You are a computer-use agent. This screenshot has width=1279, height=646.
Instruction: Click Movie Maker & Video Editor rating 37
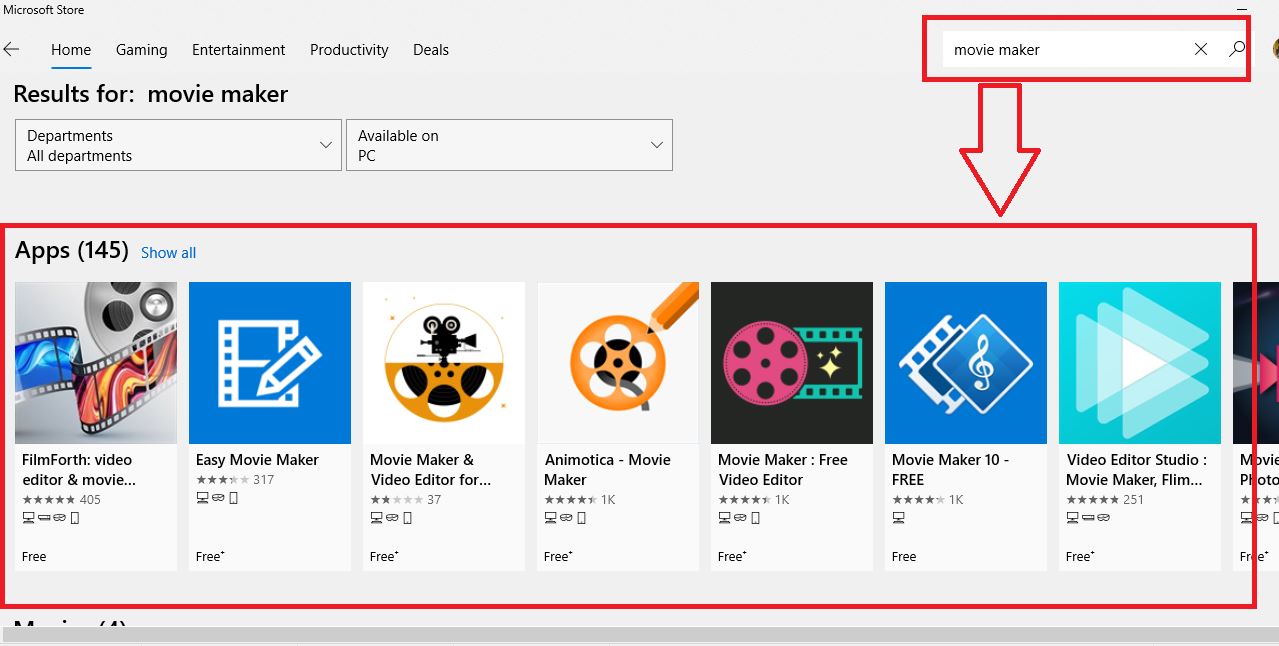(x=405, y=500)
